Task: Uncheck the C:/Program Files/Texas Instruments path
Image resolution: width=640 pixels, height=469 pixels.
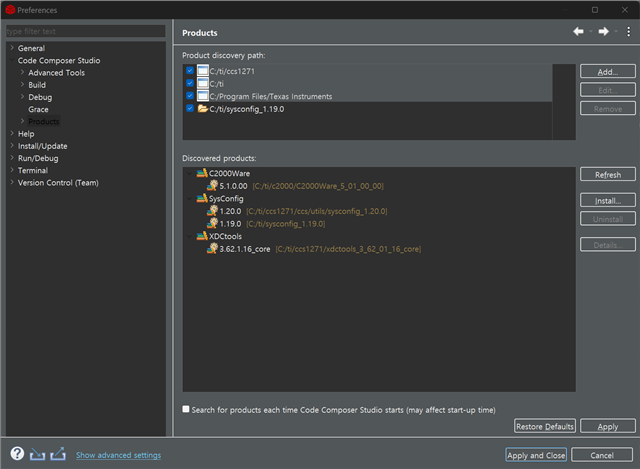Action: [x=190, y=96]
